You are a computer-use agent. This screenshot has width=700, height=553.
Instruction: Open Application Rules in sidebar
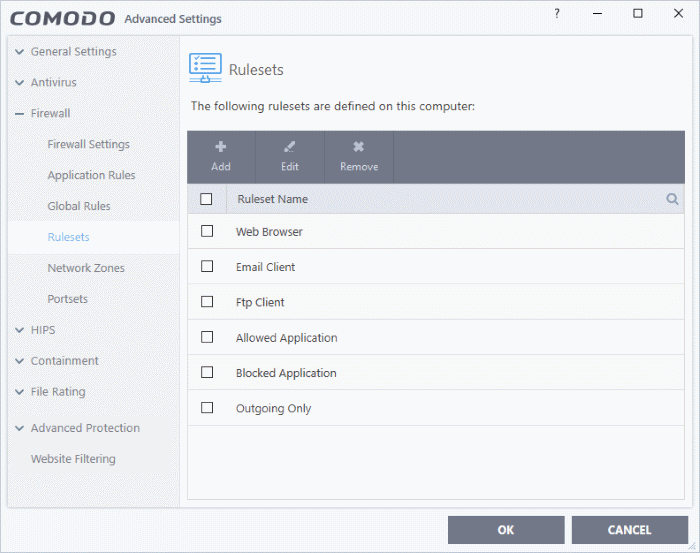coord(91,175)
